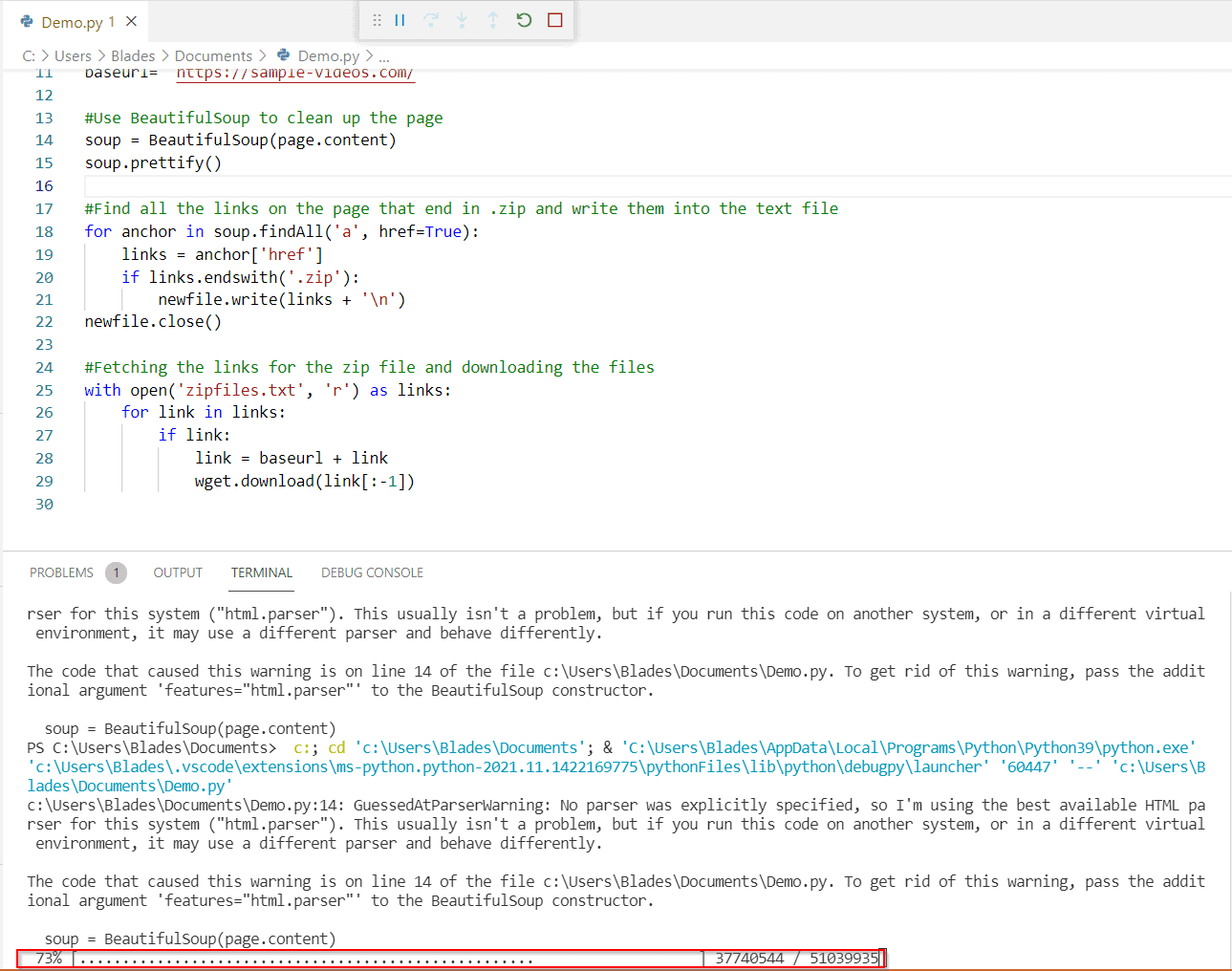1232x971 pixels.
Task: Open the Documents breadcrumb dropdown
Action: [213, 55]
